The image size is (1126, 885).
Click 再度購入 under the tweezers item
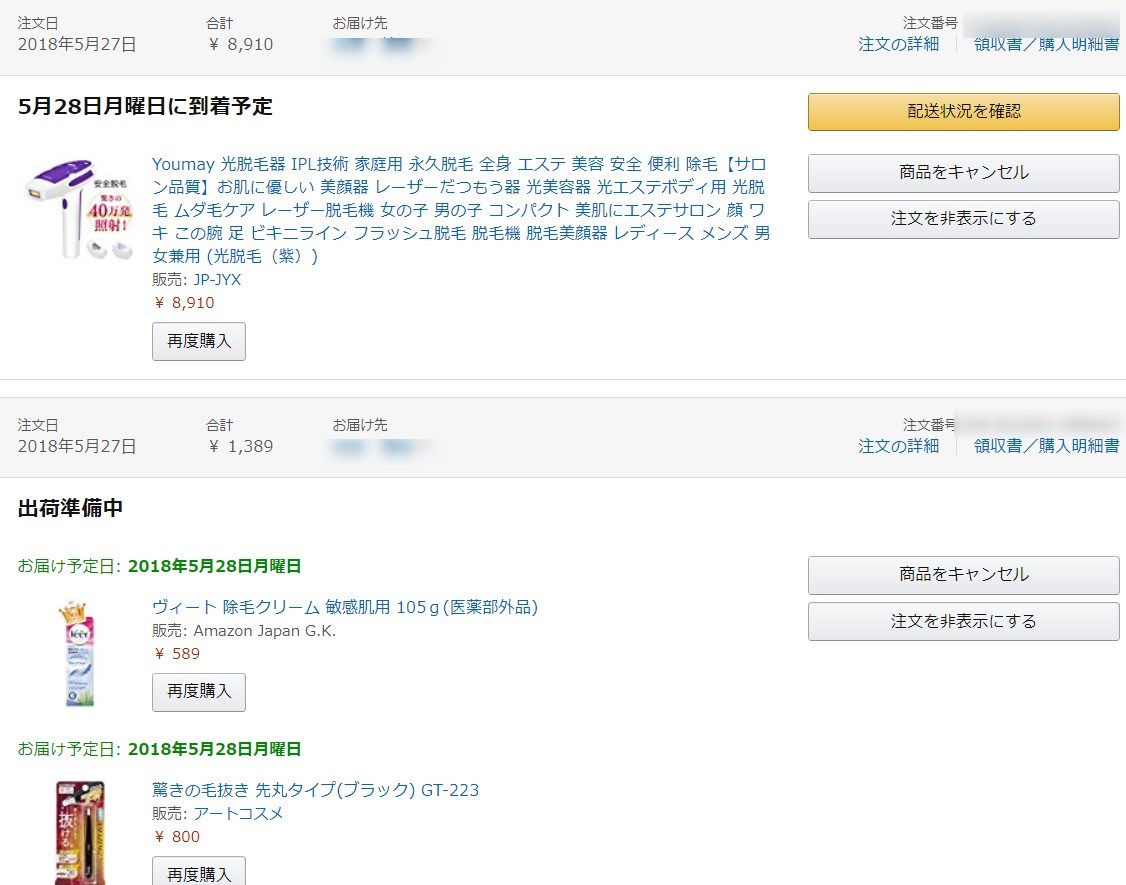click(199, 872)
